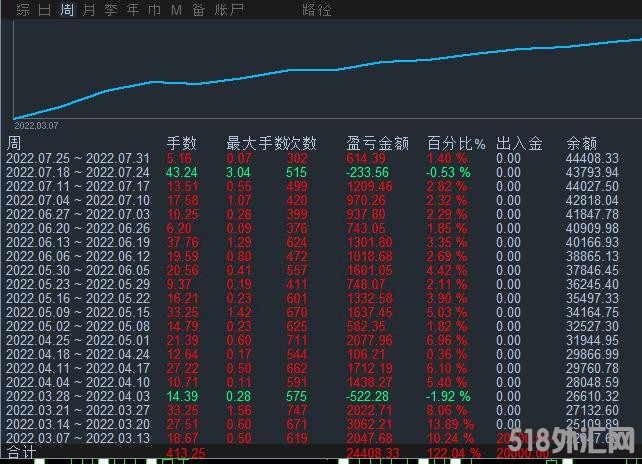
Task: Select week row 2022.07.04 ~ 2022.07.10
Action: click(312, 200)
